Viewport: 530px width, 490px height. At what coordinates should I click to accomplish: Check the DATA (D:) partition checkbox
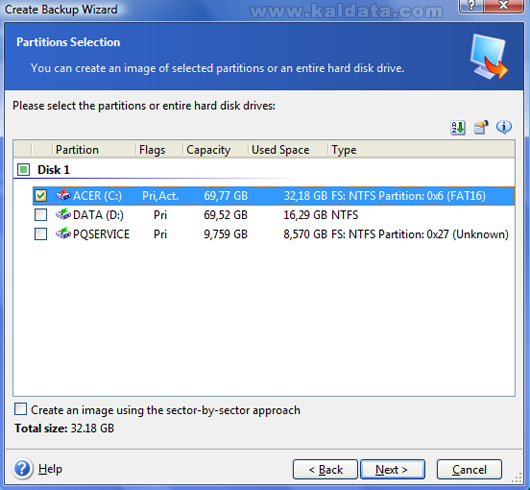pos(41,215)
